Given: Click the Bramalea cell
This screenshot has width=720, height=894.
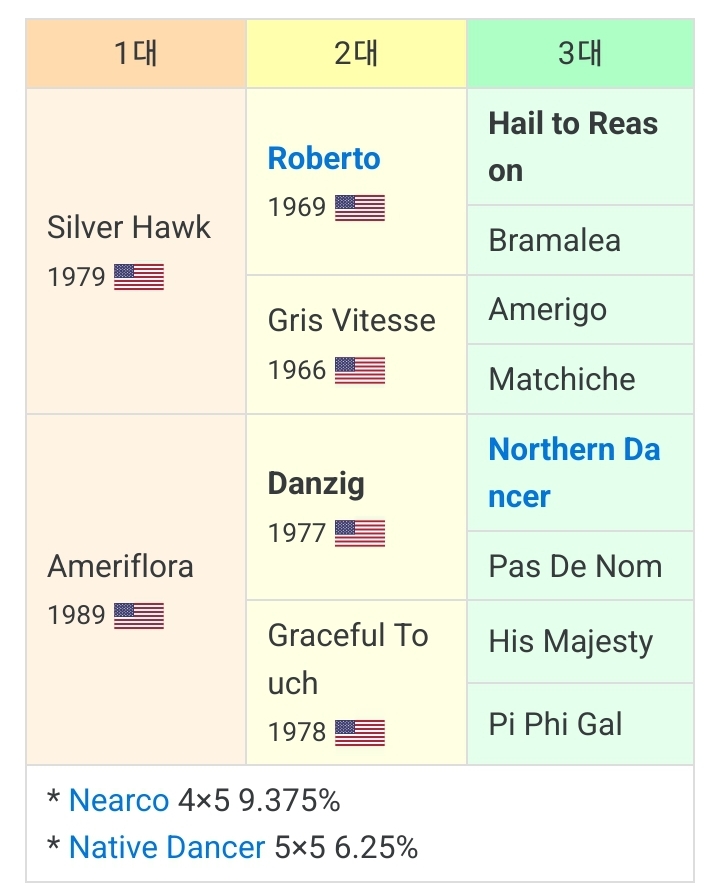Looking at the screenshot, I should pos(554,240).
